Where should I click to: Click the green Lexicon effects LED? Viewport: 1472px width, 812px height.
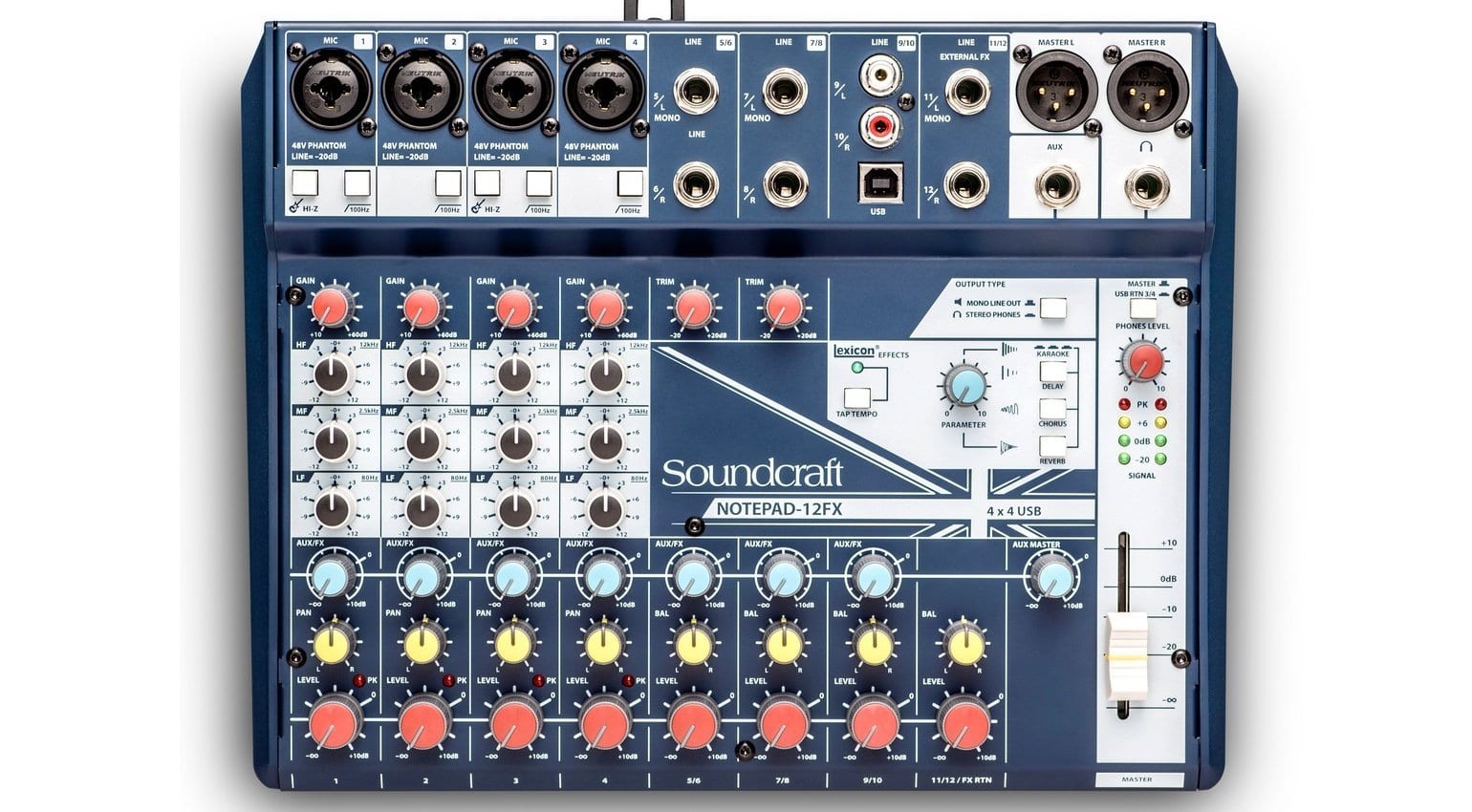coord(856,368)
